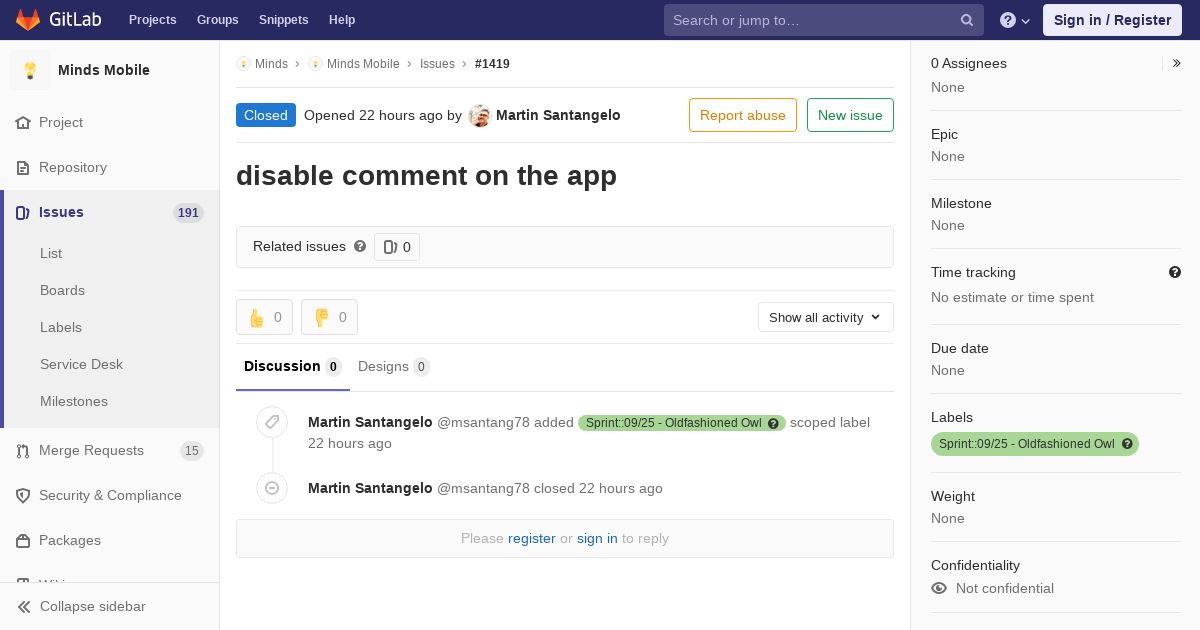Click the Packages icon

click(x=23, y=540)
